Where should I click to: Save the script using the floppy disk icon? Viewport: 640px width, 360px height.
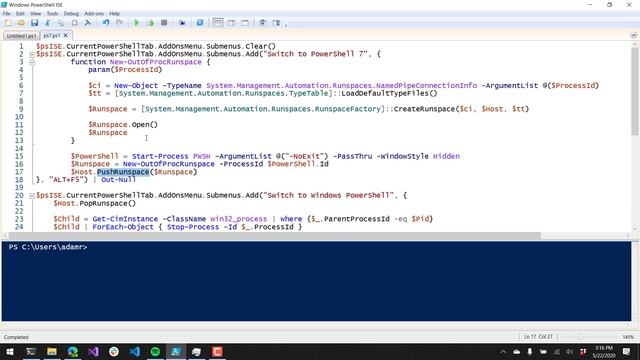(34, 23)
